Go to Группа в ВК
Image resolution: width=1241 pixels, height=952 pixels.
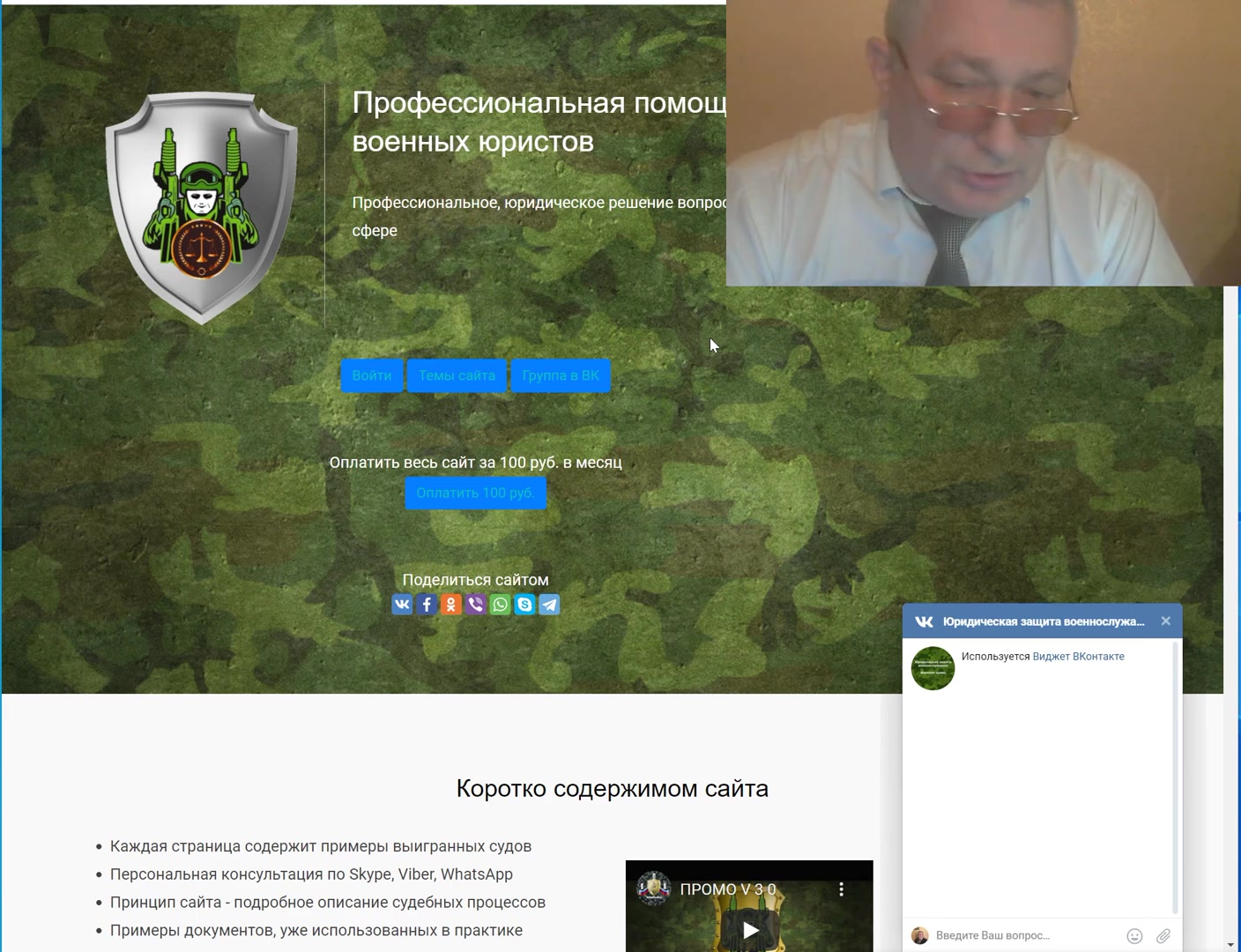(x=561, y=376)
